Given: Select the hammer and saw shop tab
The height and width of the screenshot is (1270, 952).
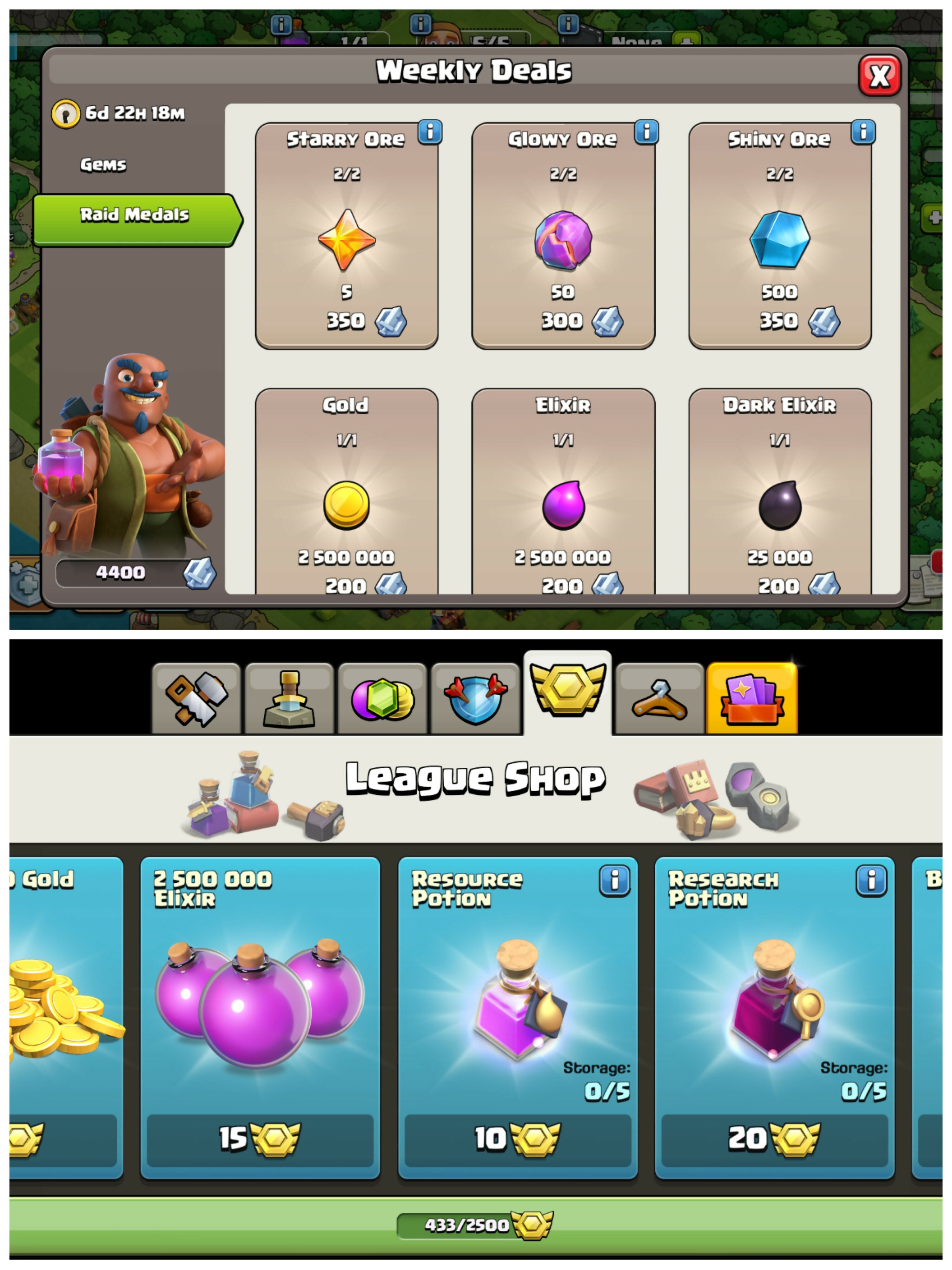Looking at the screenshot, I should [196, 698].
